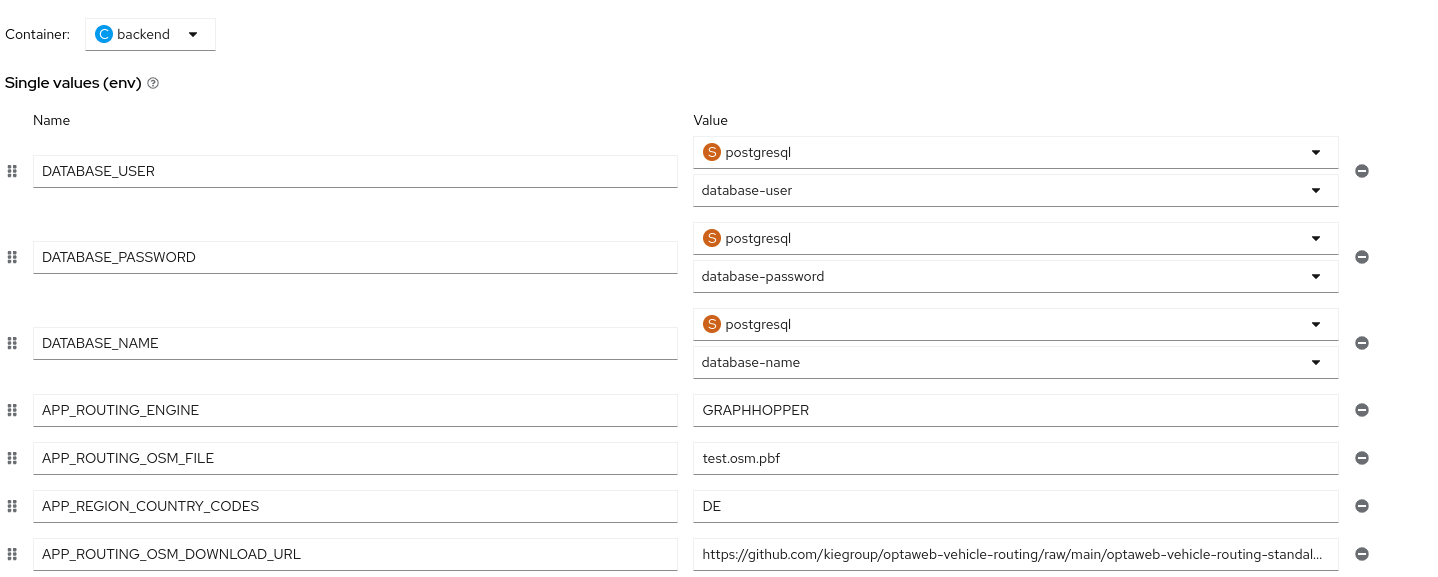Viewport: 1438px width, 577px height.
Task: Click the OSM download URL value field
Action: (x=1015, y=554)
